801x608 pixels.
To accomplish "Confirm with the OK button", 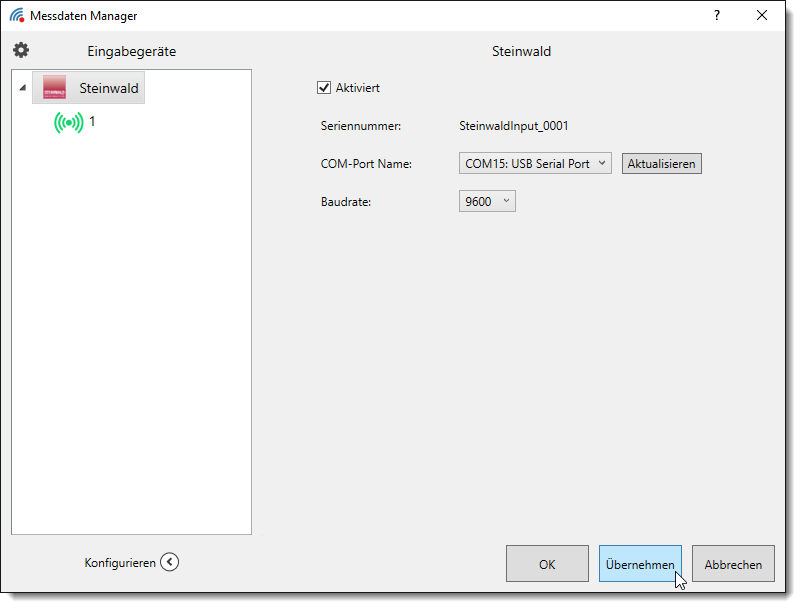I will [x=547, y=564].
